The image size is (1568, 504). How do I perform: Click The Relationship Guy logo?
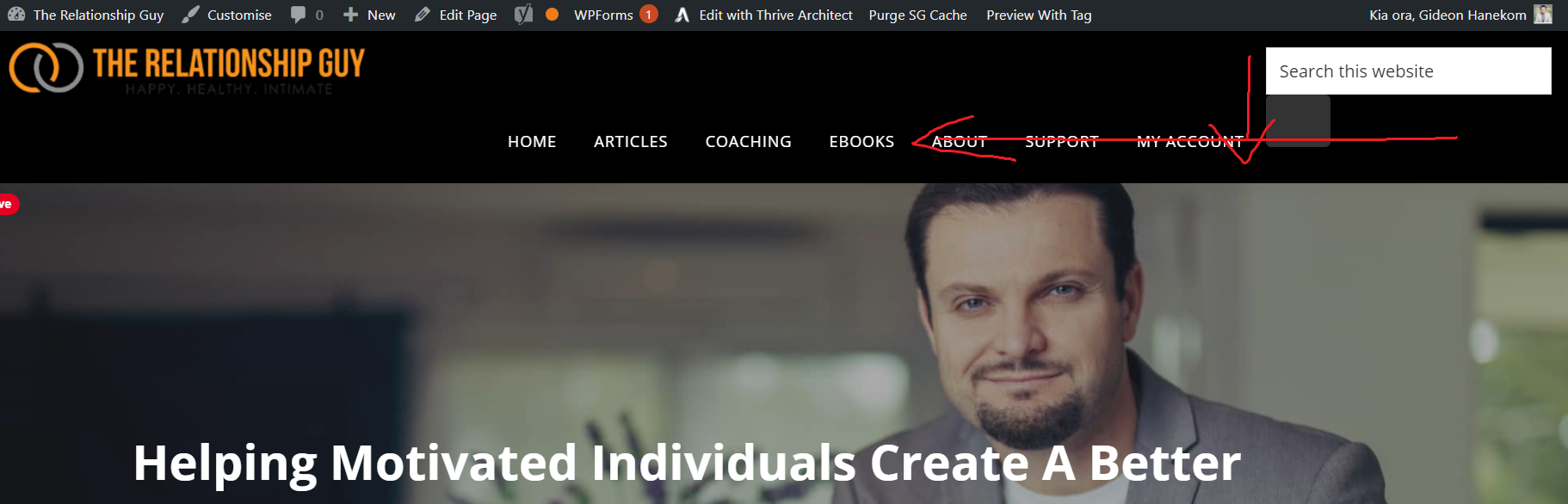tap(187, 68)
